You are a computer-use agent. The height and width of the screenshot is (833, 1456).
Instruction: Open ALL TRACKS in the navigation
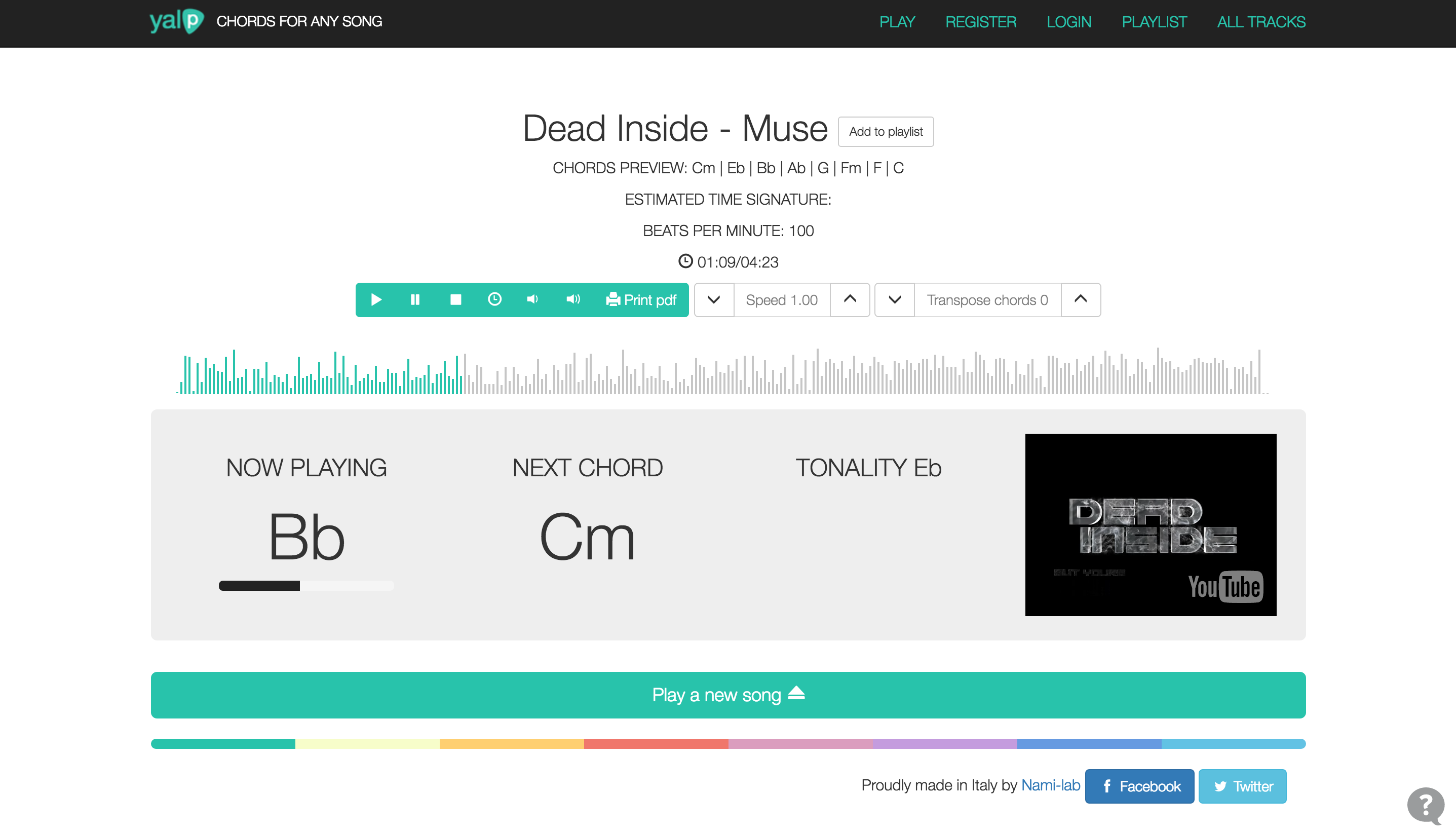(1261, 22)
